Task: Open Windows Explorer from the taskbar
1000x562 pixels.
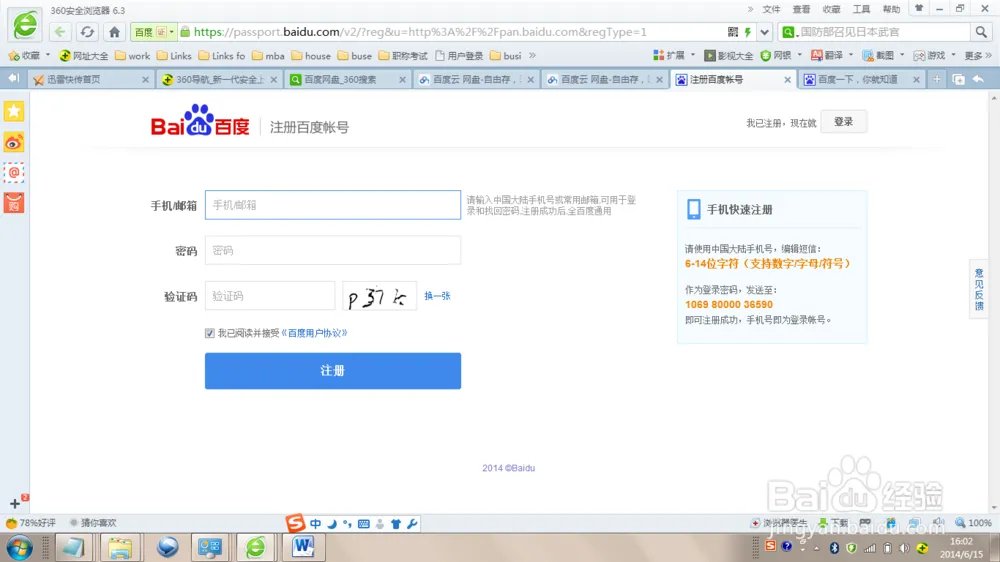Action: [x=120, y=547]
